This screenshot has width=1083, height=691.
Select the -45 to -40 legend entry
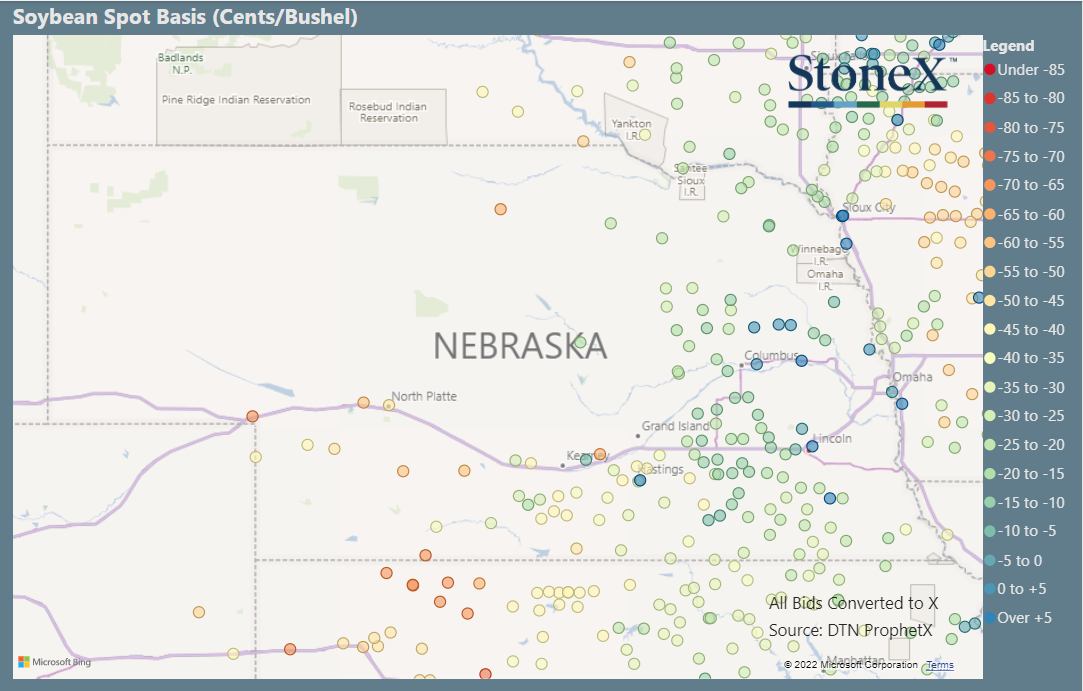pos(1025,330)
